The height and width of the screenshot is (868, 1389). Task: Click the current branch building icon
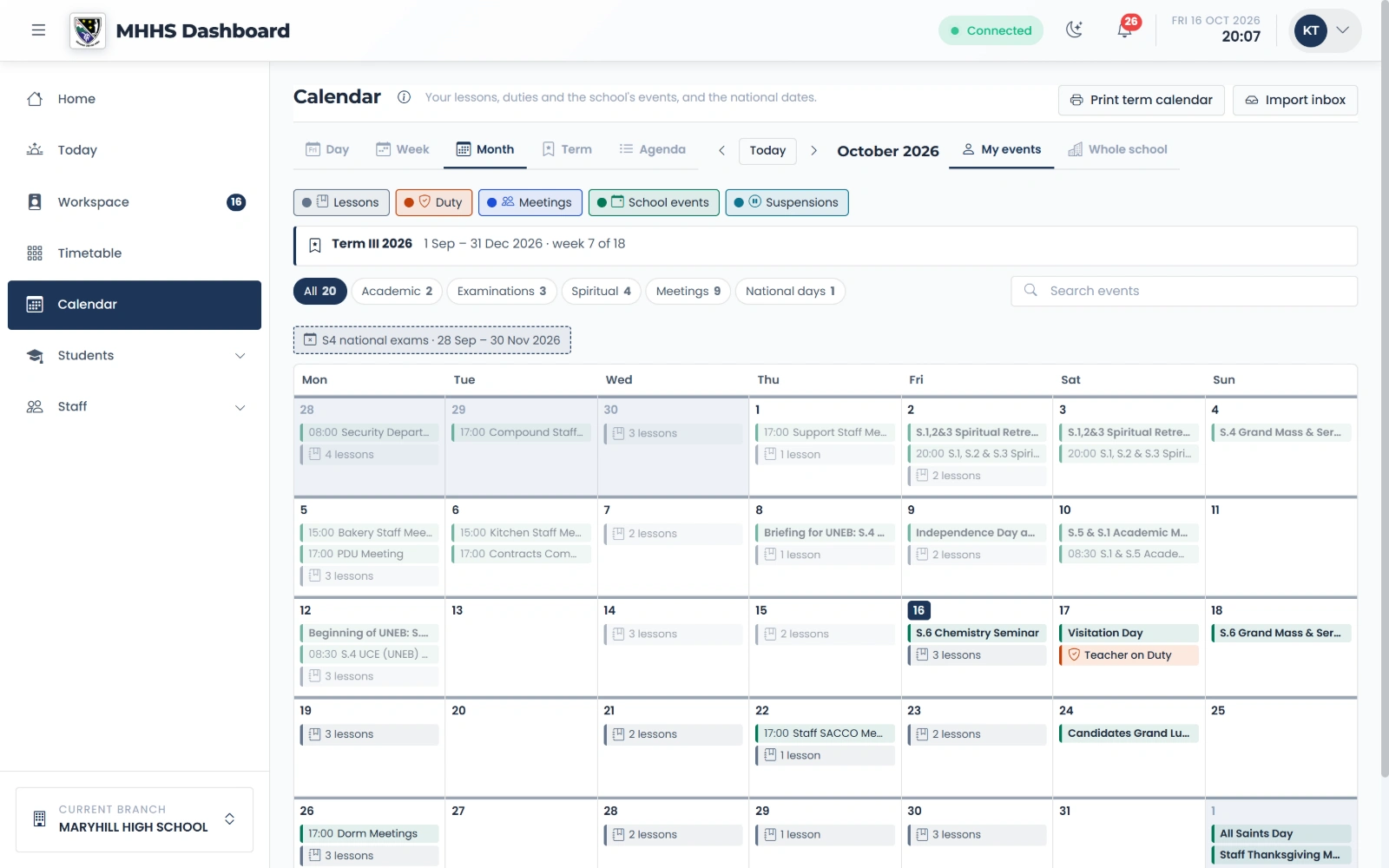[39, 819]
